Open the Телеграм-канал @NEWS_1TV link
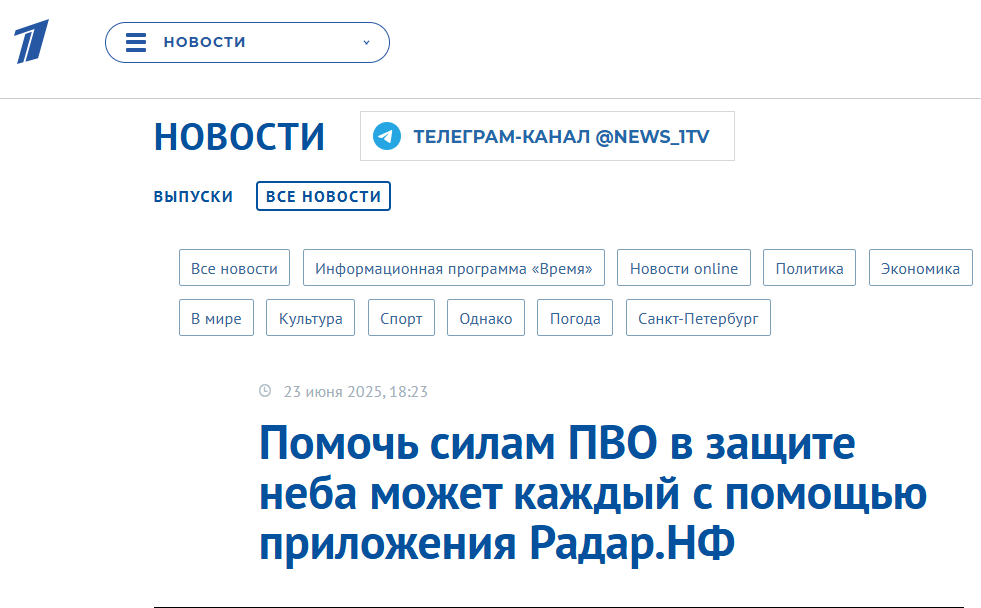 pos(547,136)
